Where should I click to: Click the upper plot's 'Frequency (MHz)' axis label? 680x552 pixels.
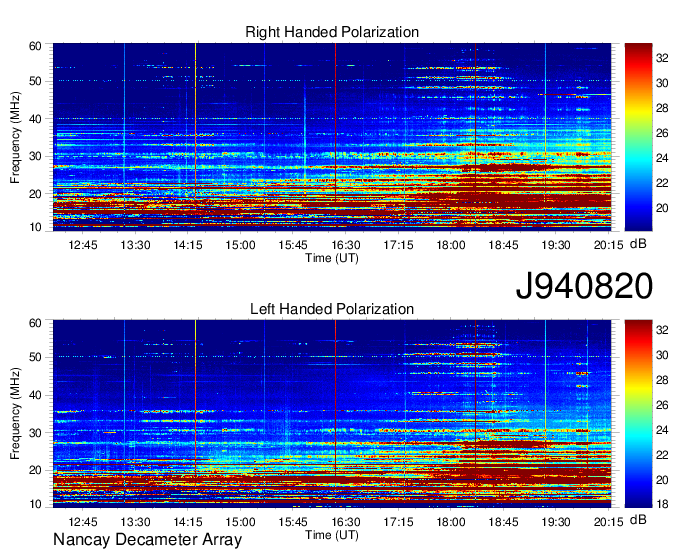pos(15,137)
